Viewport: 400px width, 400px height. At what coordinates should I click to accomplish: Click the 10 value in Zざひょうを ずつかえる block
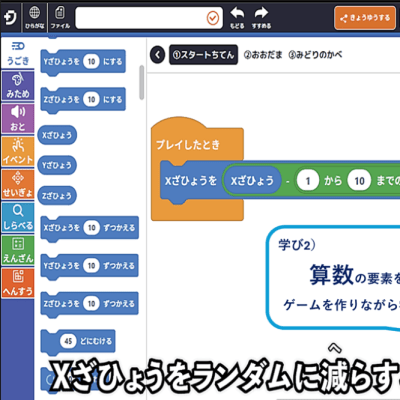[x=91, y=304]
